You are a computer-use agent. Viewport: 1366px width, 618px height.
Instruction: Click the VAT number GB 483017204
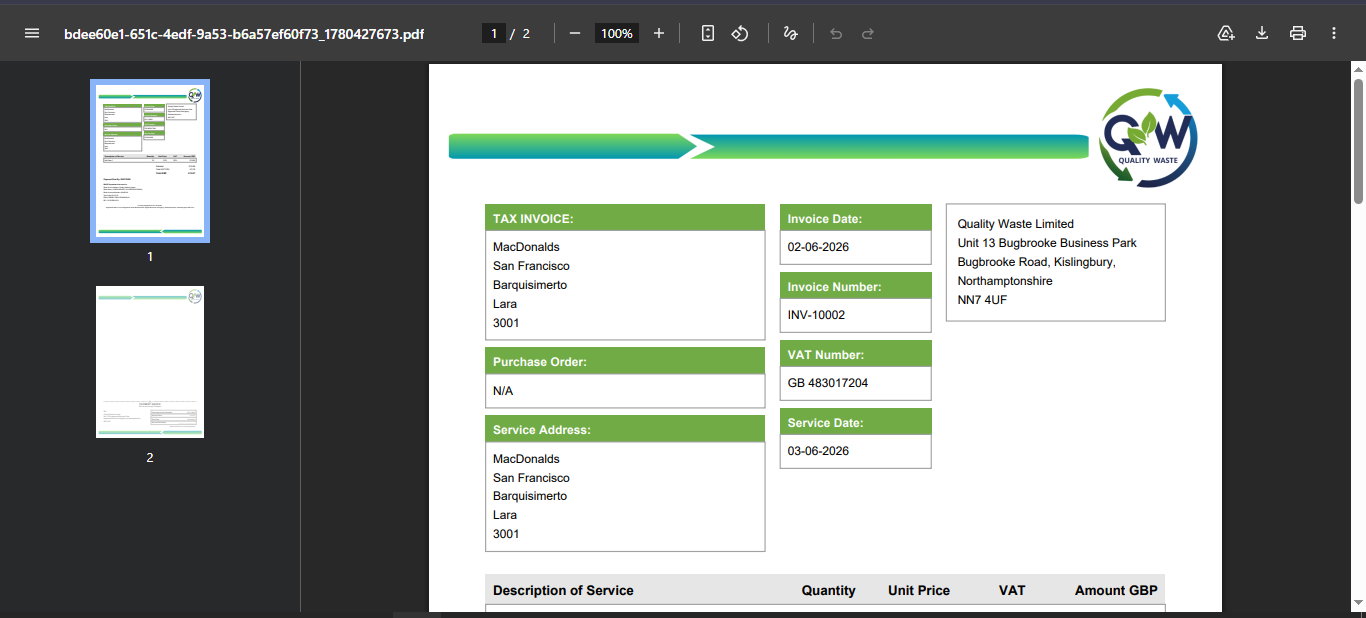pyautogui.click(x=828, y=383)
